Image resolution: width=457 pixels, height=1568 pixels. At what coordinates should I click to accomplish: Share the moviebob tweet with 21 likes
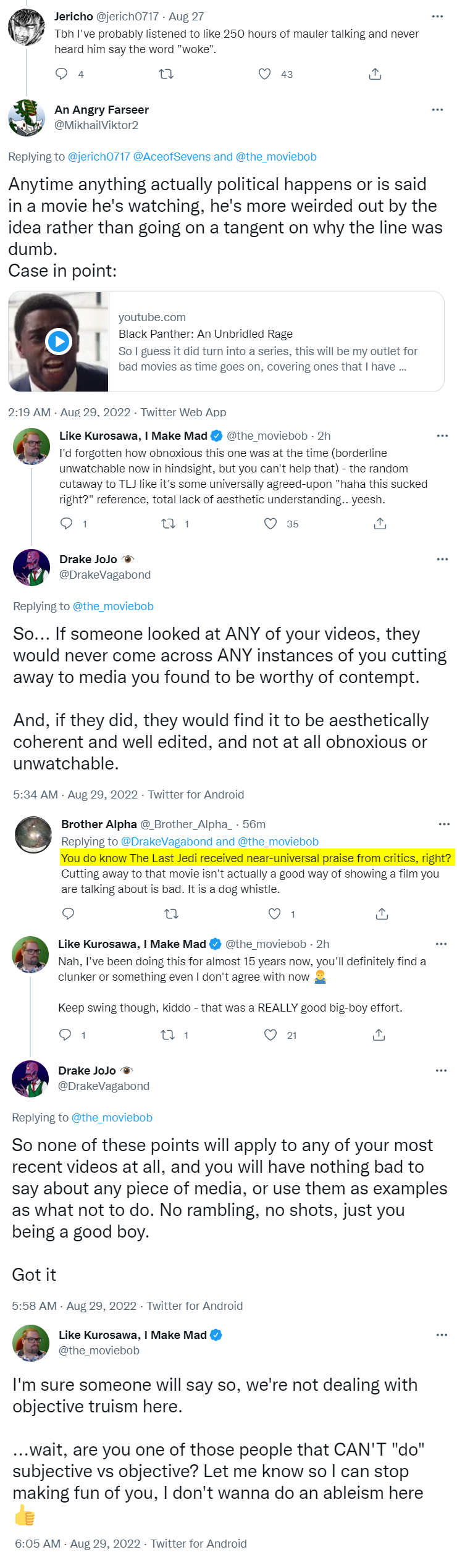(379, 1035)
